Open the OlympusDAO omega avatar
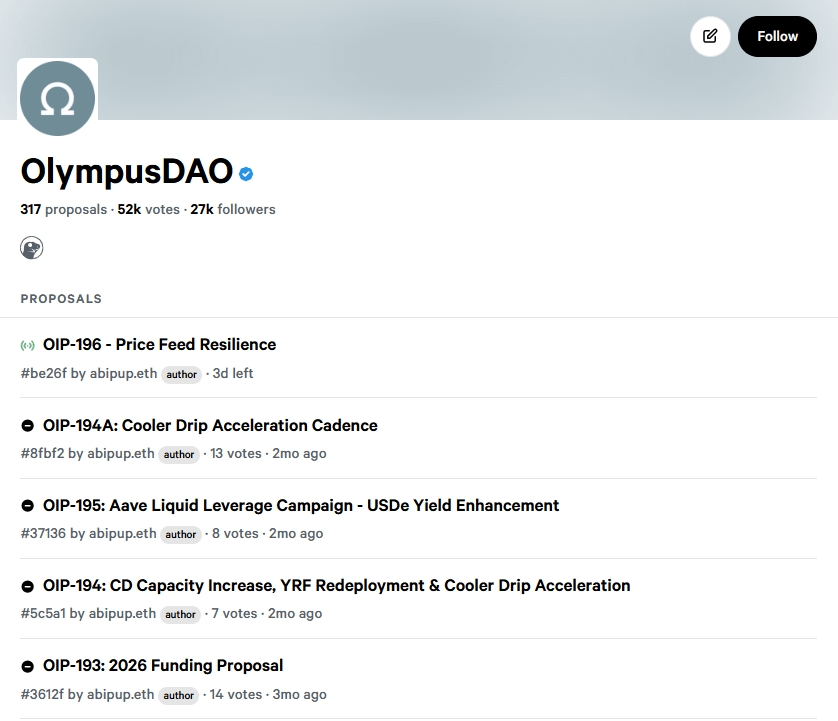Screen dimensions: 838x721 coord(57,98)
